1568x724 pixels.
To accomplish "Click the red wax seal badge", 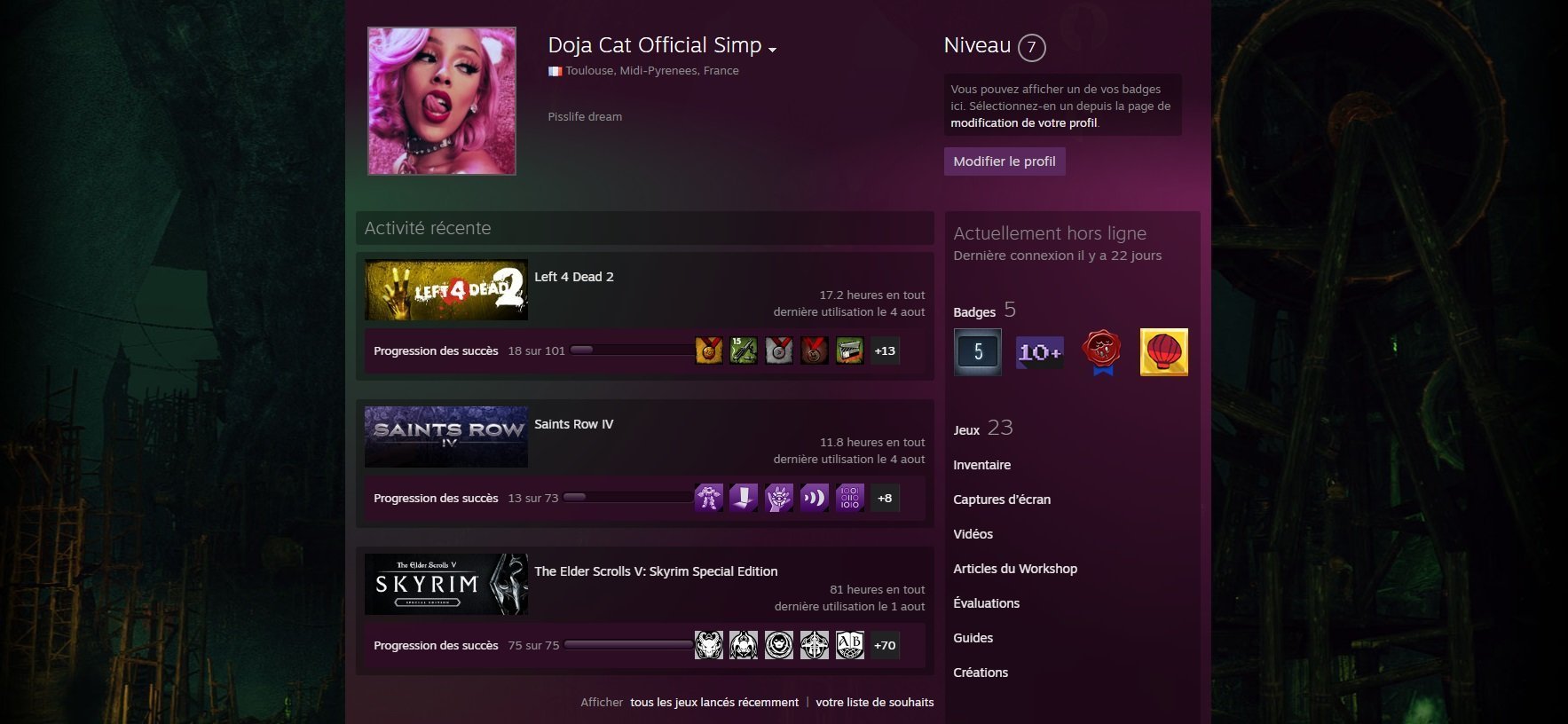I will [1102, 352].
